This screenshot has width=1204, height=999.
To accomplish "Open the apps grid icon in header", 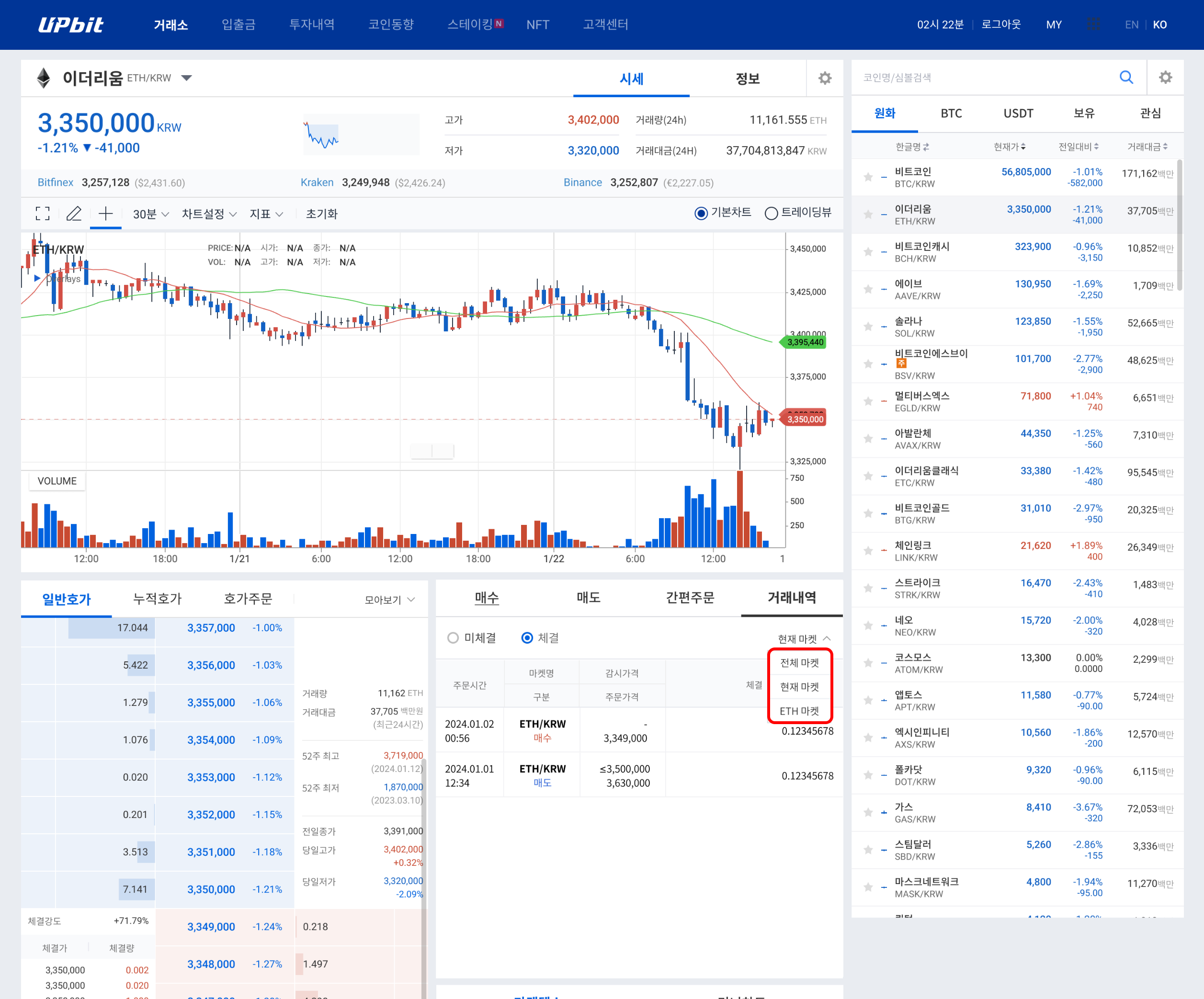I will pyautogui.click(x=1093, y=24).
